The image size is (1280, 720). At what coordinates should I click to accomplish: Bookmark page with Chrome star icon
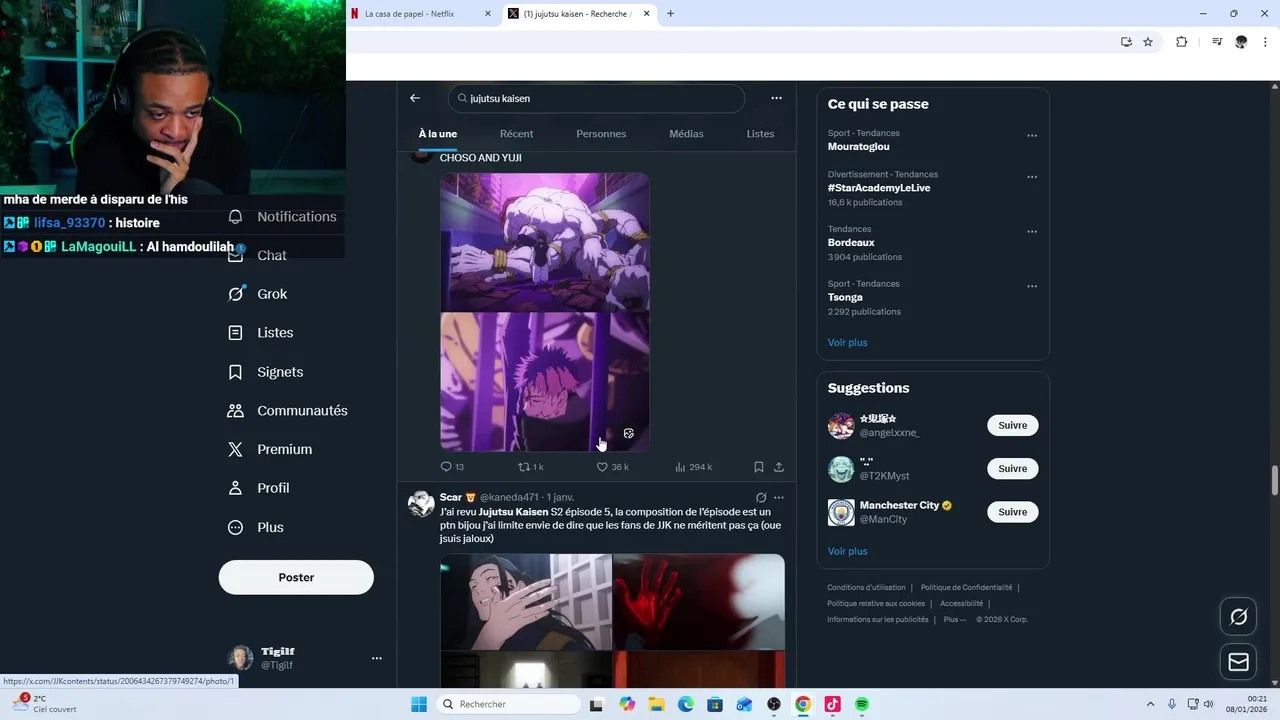[1148, 42]
